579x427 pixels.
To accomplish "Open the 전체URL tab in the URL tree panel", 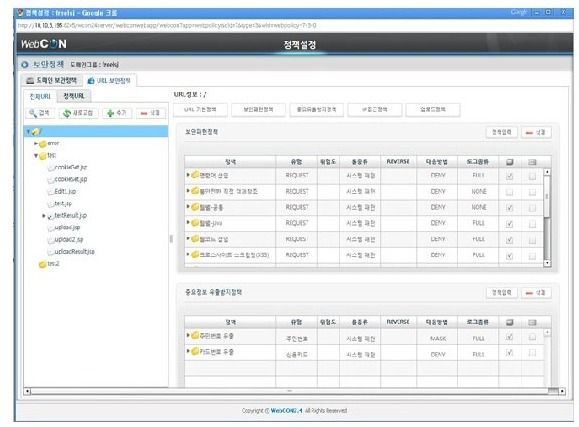I will click(x=40, y=96).
